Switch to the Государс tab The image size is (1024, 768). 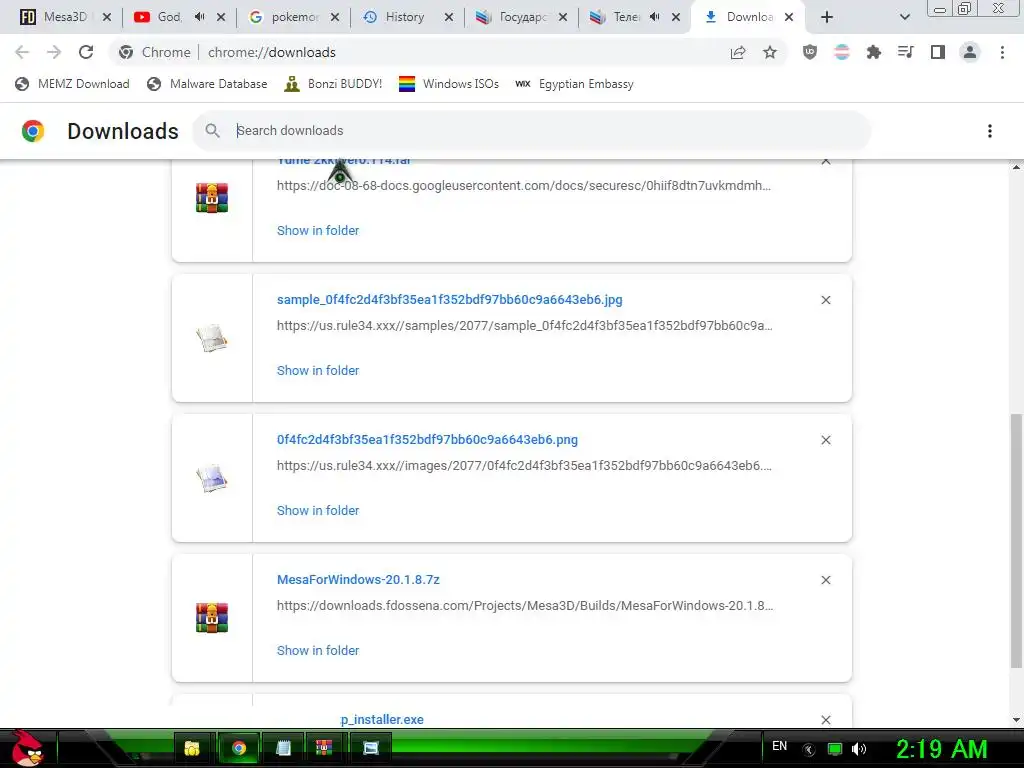[513, 17]
